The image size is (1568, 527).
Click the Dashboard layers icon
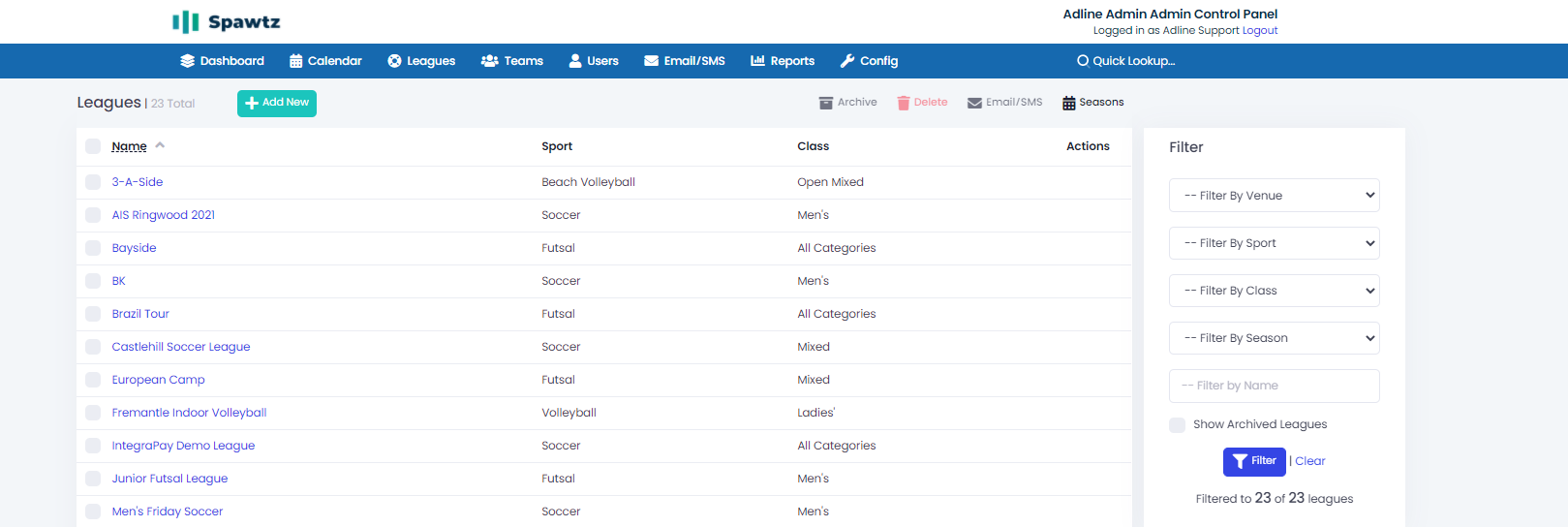[188, 61]
